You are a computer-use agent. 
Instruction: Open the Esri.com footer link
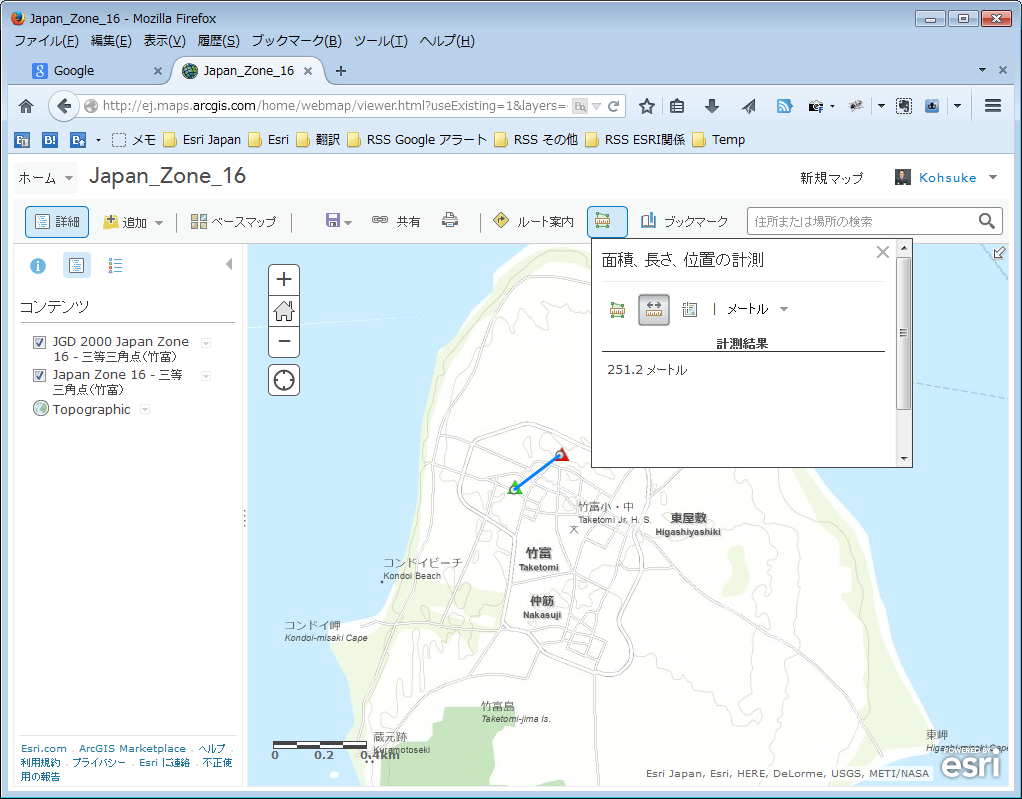point(44,748)
